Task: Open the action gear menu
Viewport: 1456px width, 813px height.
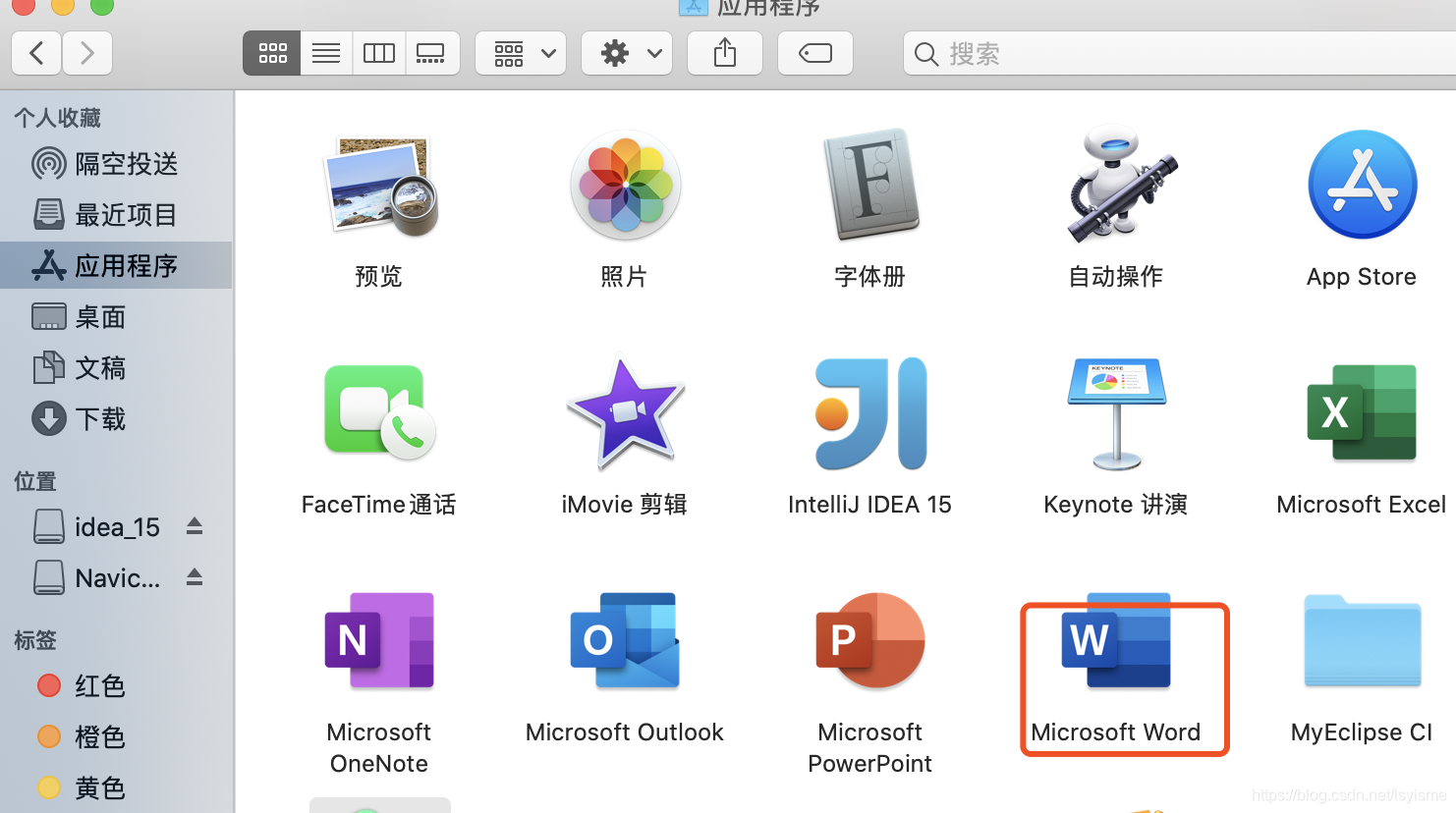Action: [627, 53]
